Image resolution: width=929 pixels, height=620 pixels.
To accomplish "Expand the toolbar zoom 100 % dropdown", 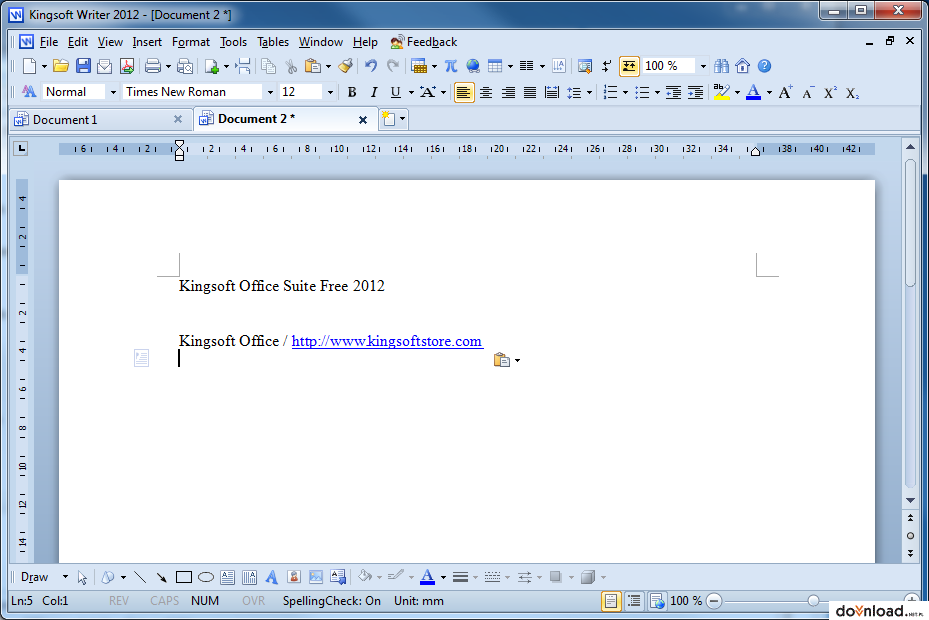I will [703, 66].
